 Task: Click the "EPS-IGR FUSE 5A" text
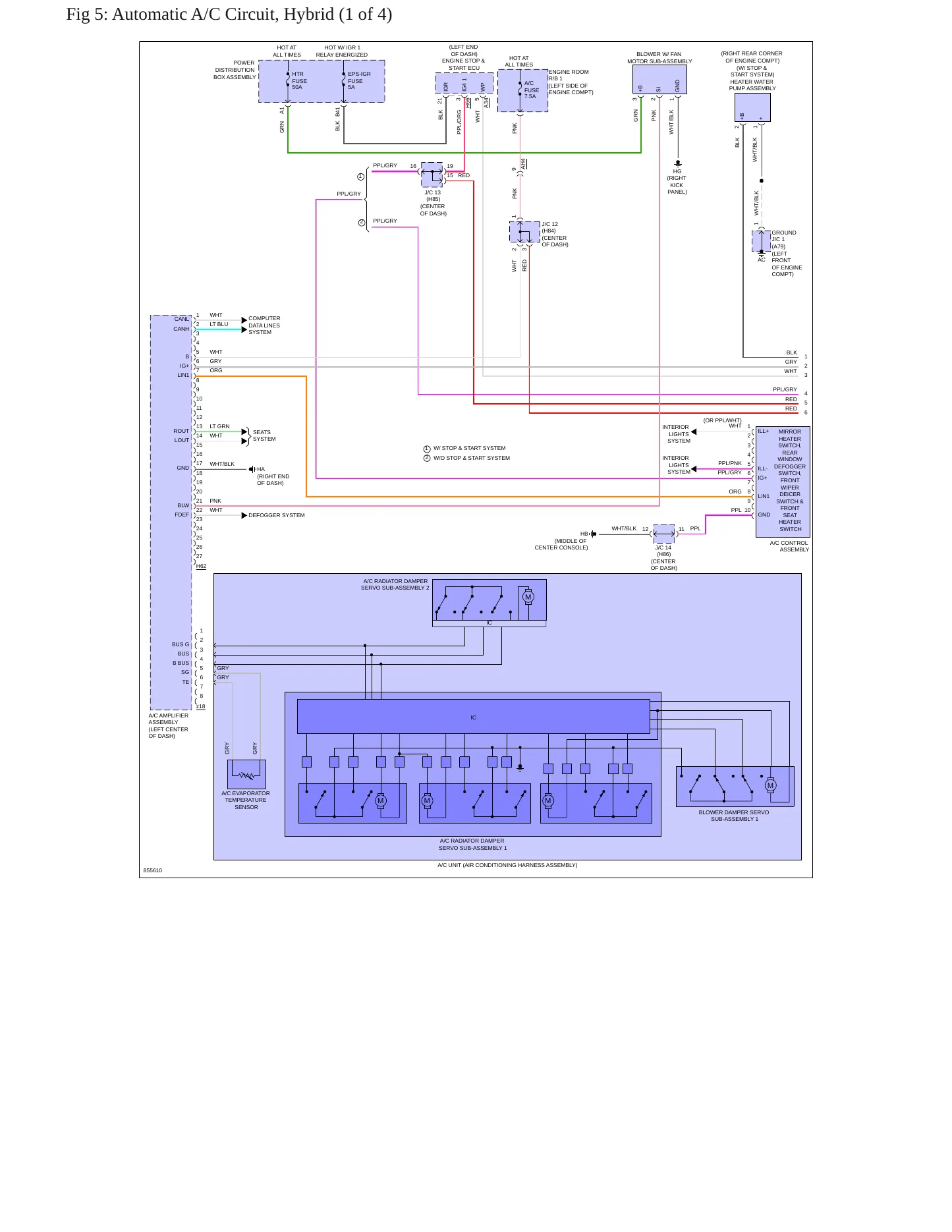click(x=359, y=80)
